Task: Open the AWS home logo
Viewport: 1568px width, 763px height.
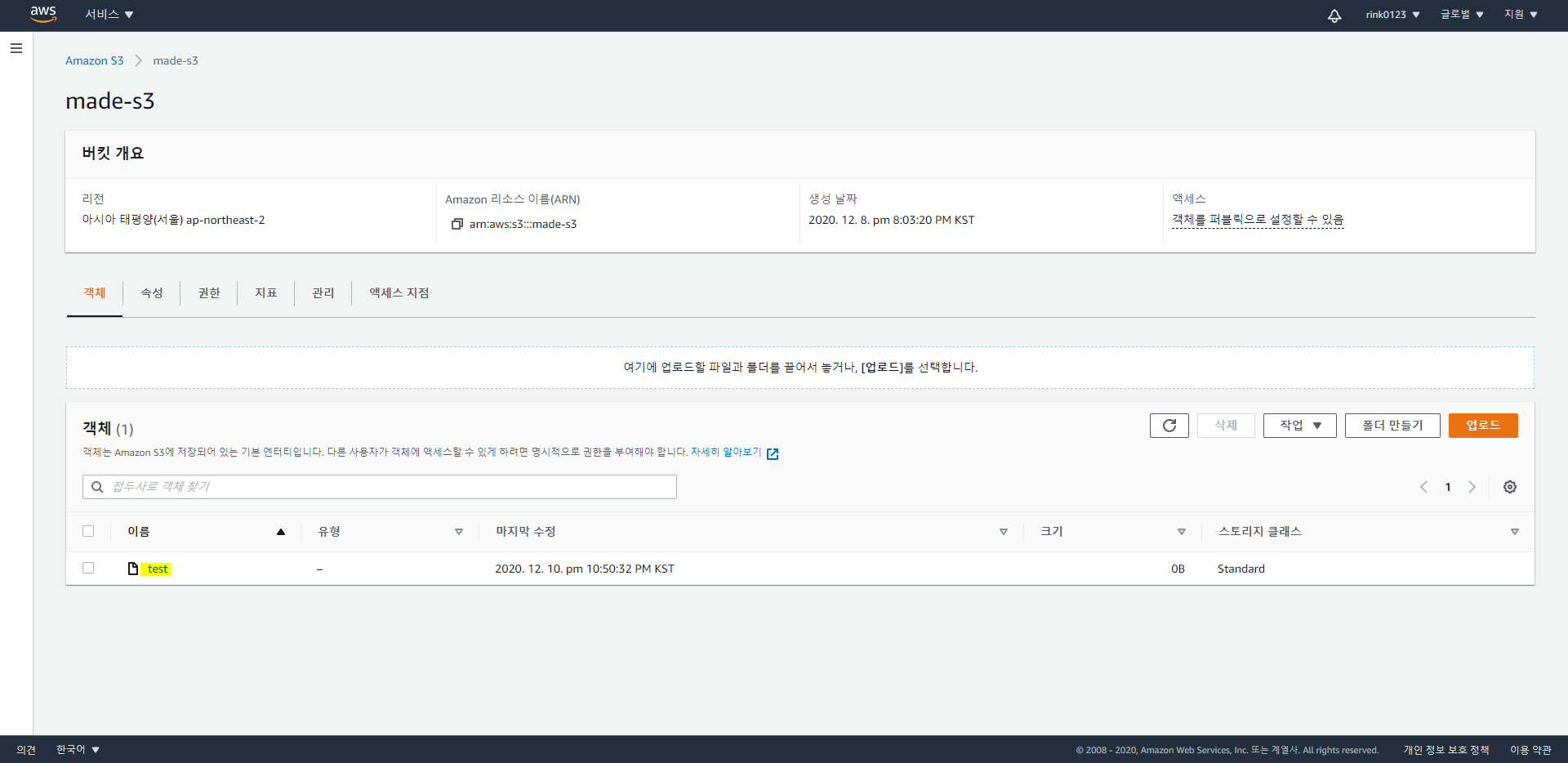Action: (43, 14)
